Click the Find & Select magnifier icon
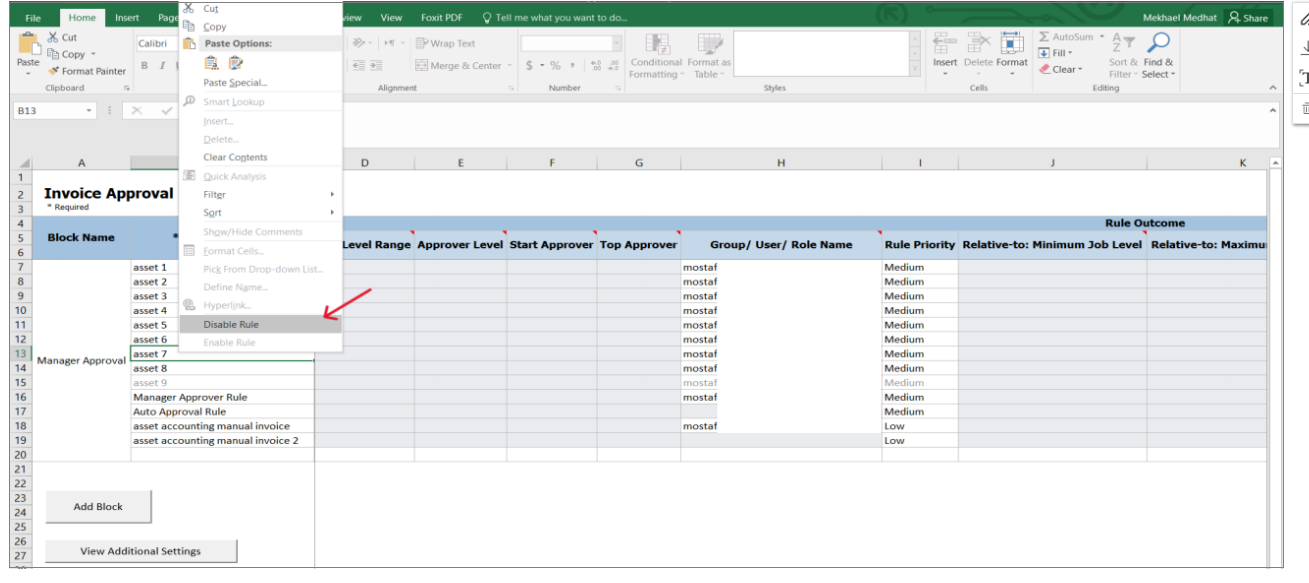This screenshot has height=583, width=1309. click(1158, 43)
